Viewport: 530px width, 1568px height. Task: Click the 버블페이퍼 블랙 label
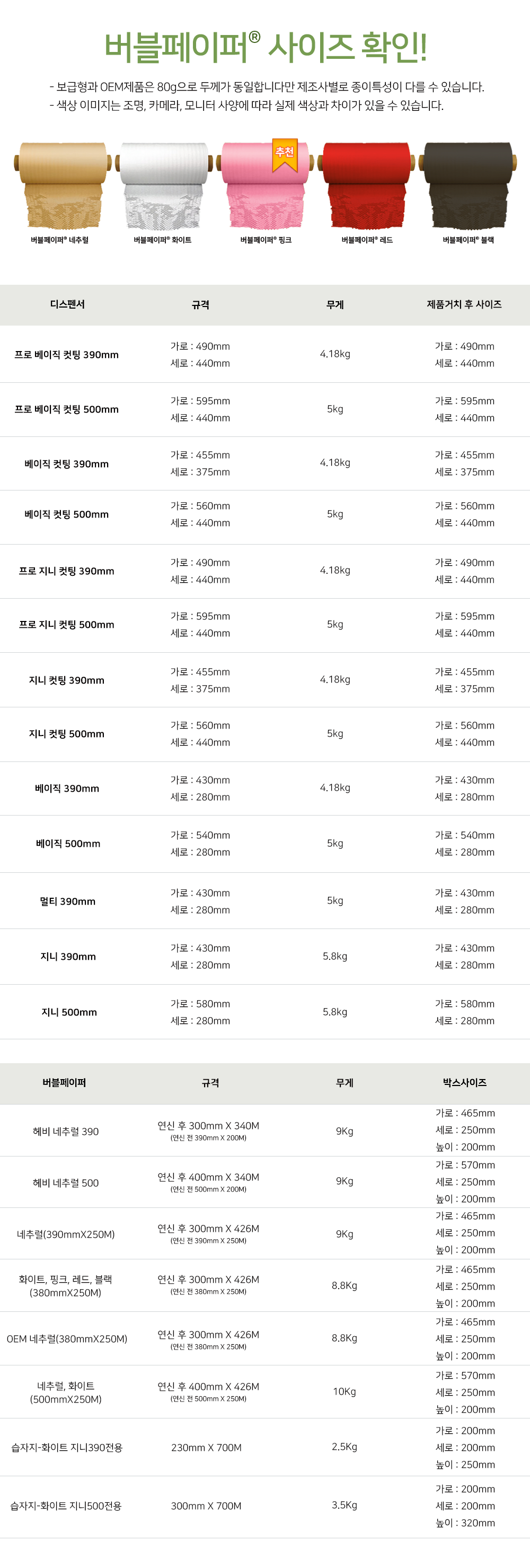point(468,240)
